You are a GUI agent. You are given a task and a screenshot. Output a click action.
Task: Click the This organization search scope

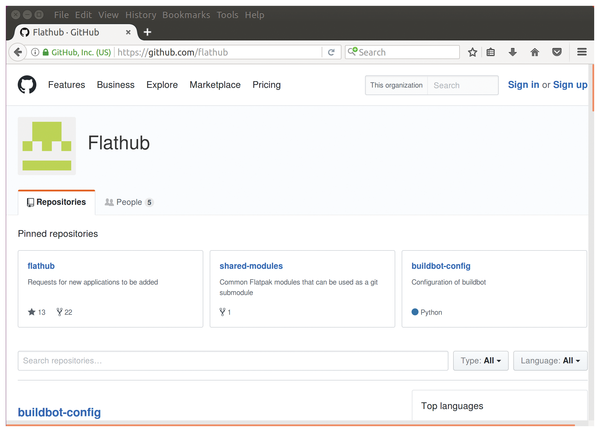click(396, 85)
